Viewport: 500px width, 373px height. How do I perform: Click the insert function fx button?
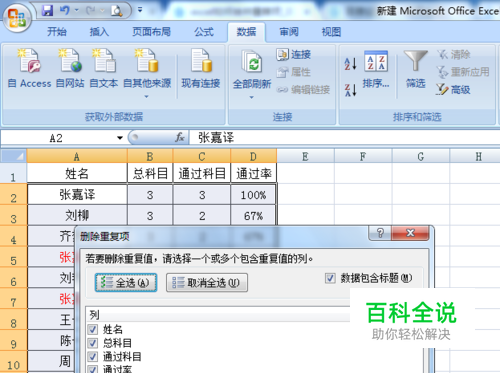(180, 137)
